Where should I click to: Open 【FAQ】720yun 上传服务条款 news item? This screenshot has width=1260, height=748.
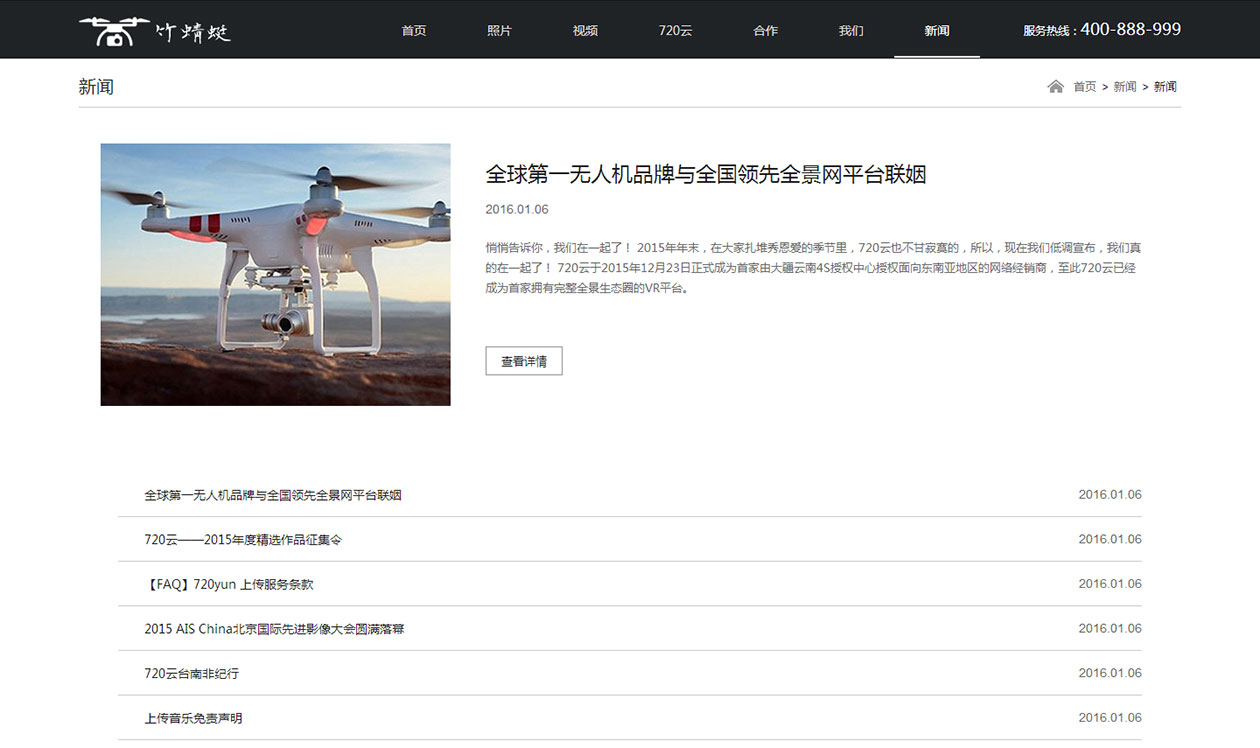229,584
